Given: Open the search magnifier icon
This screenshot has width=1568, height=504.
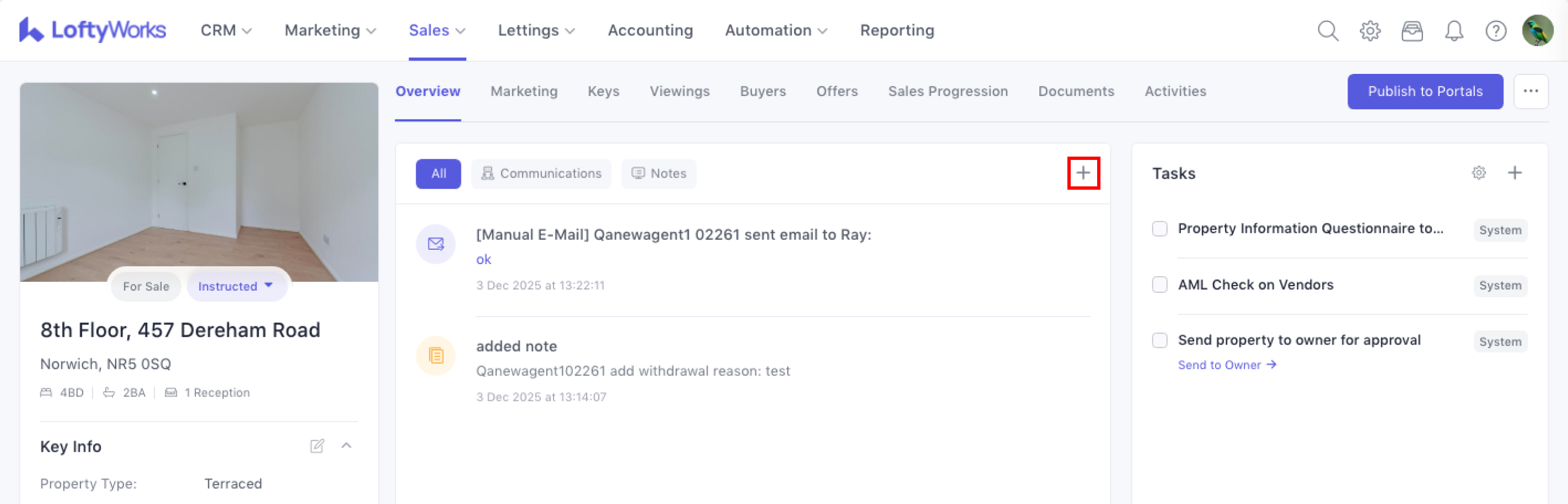Looking at the screenshot, I should (x=1328, y=30).
